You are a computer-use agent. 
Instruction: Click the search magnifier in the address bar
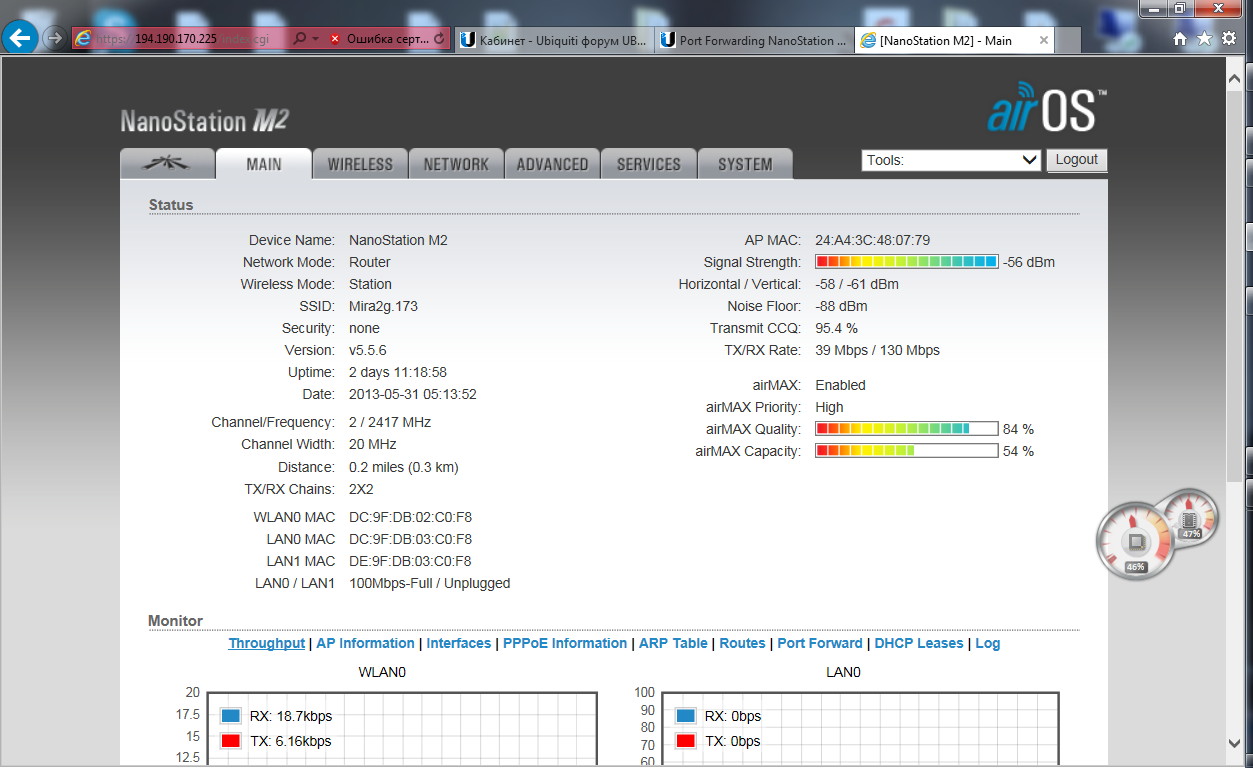298,39
